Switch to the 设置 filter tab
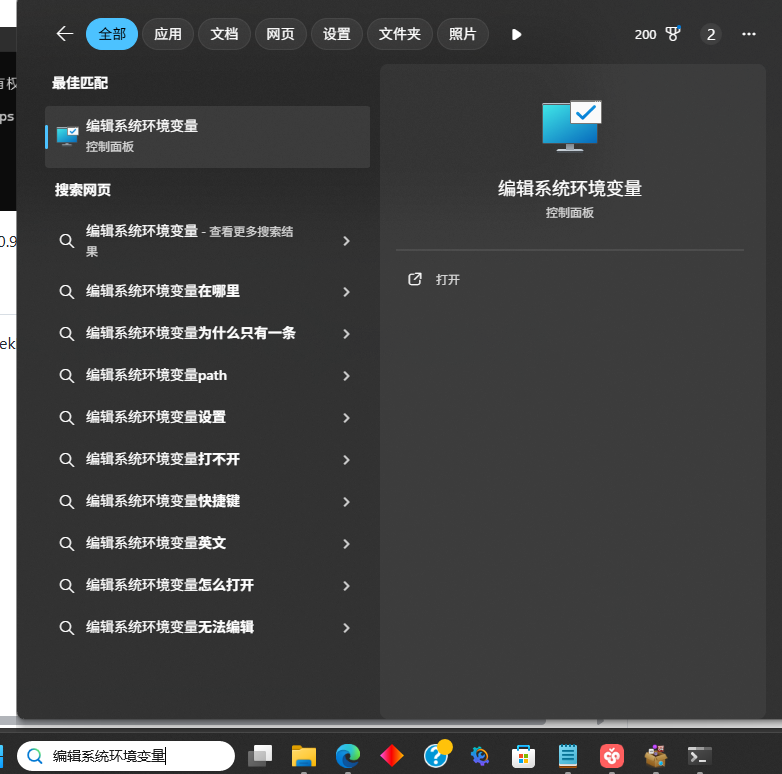Screen dimensions: 782x774 pyautogui.click(x=337, y=34)
